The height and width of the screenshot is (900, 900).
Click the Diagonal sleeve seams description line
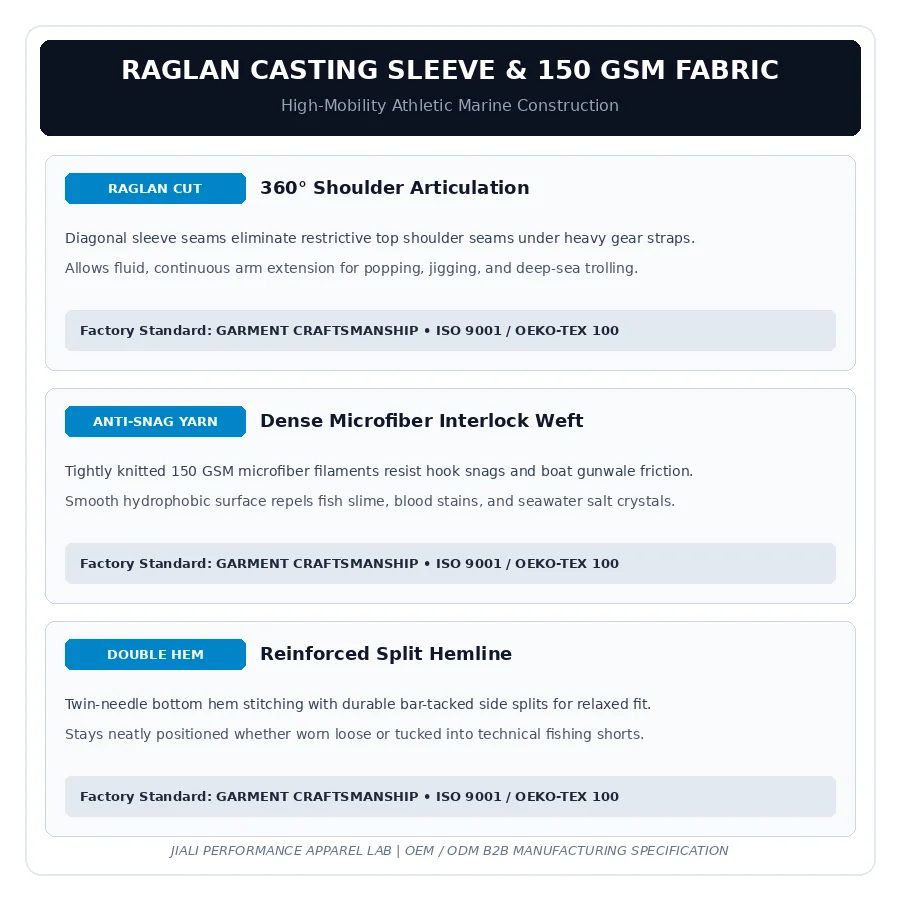tap(379, 238)
